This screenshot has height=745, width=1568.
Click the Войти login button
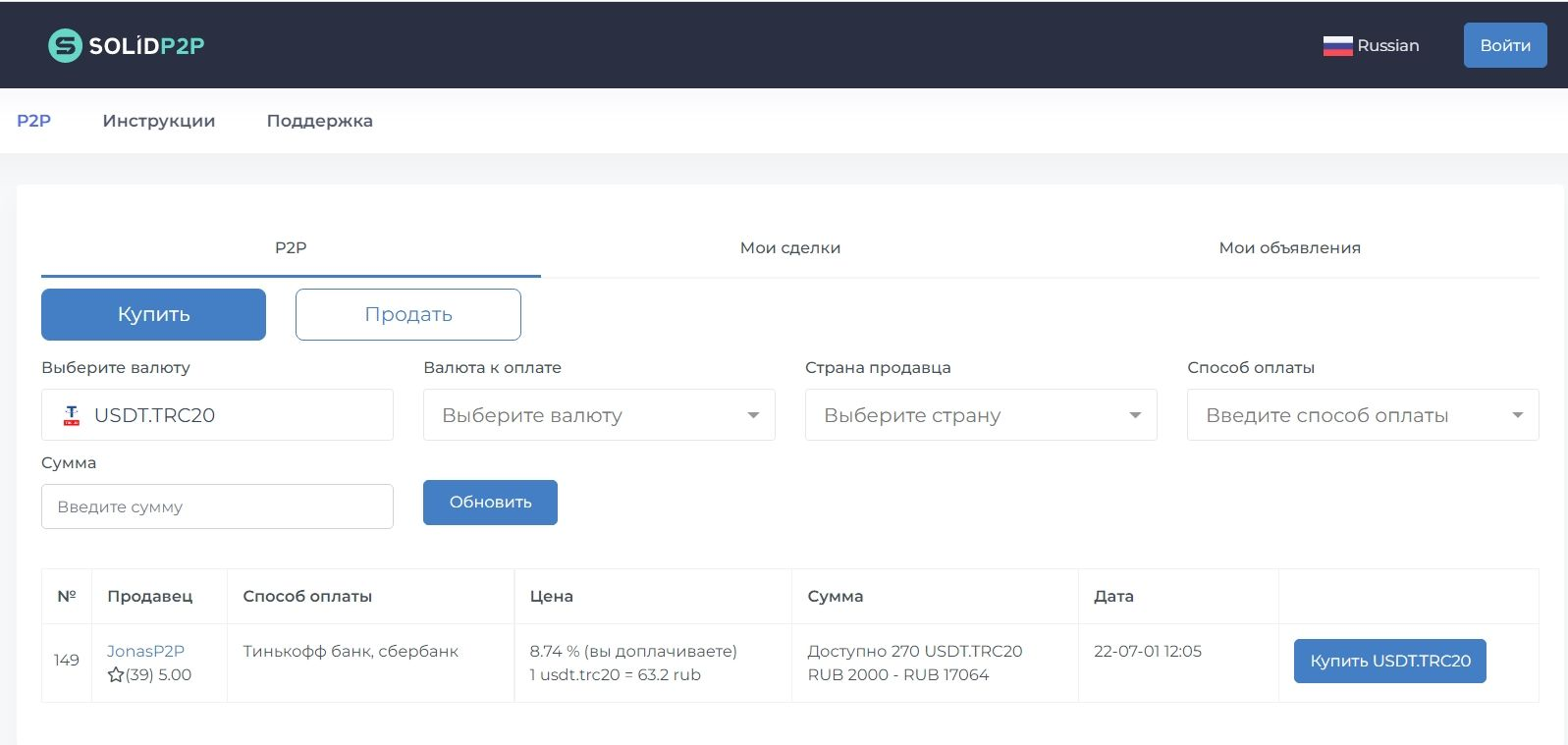(x=1505, y=45)
